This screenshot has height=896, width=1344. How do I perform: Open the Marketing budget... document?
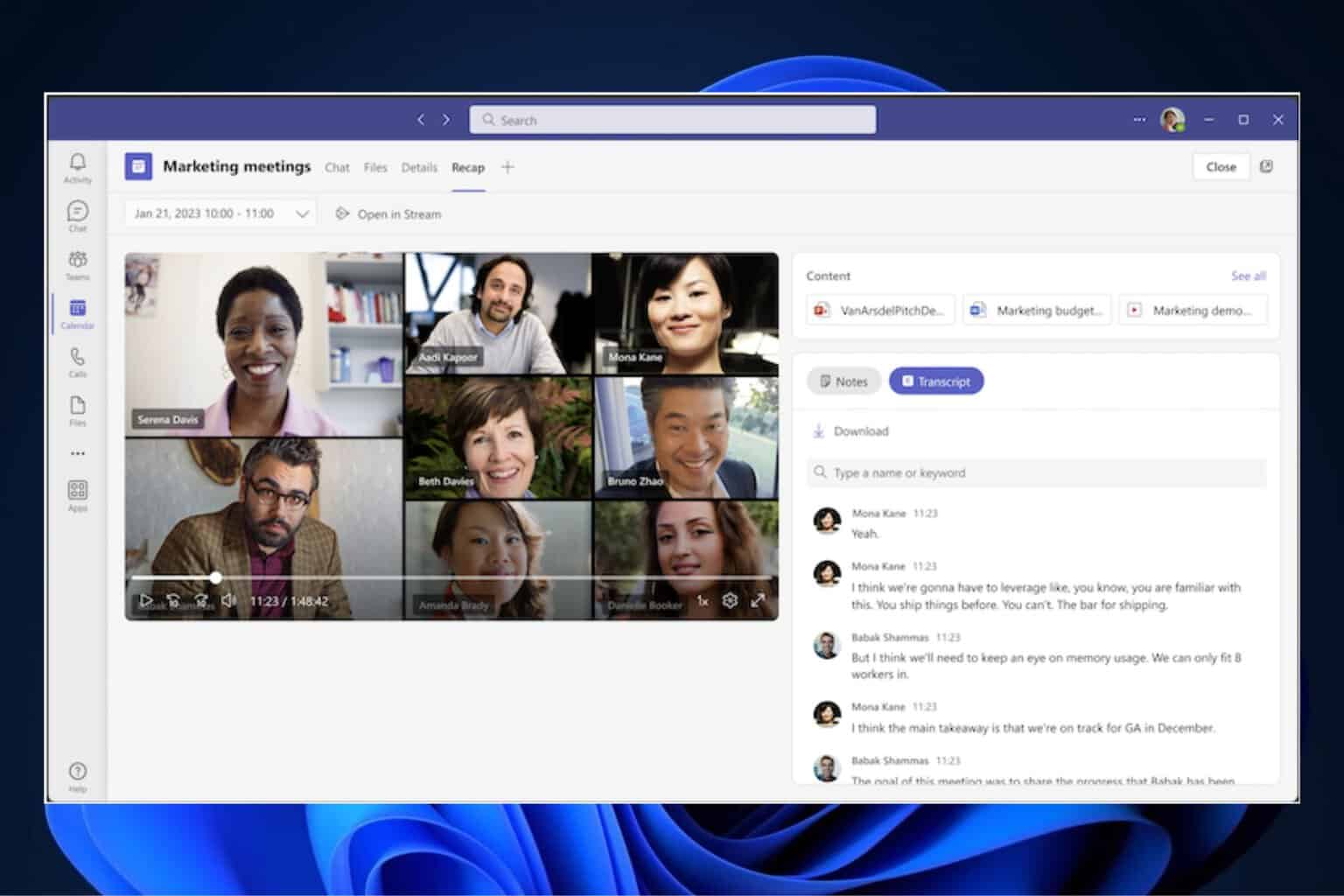[1037, 311]
